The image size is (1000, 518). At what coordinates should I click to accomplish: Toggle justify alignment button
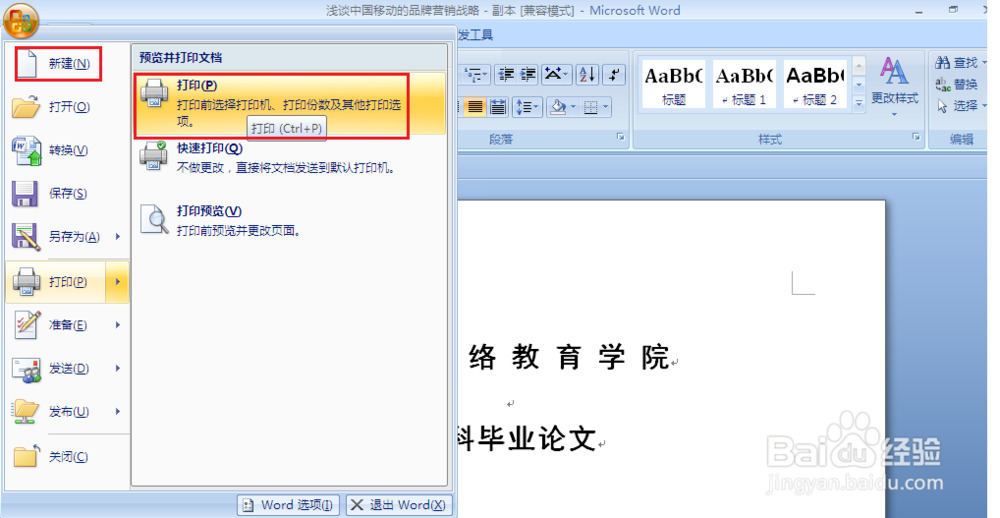click(475, 107)
